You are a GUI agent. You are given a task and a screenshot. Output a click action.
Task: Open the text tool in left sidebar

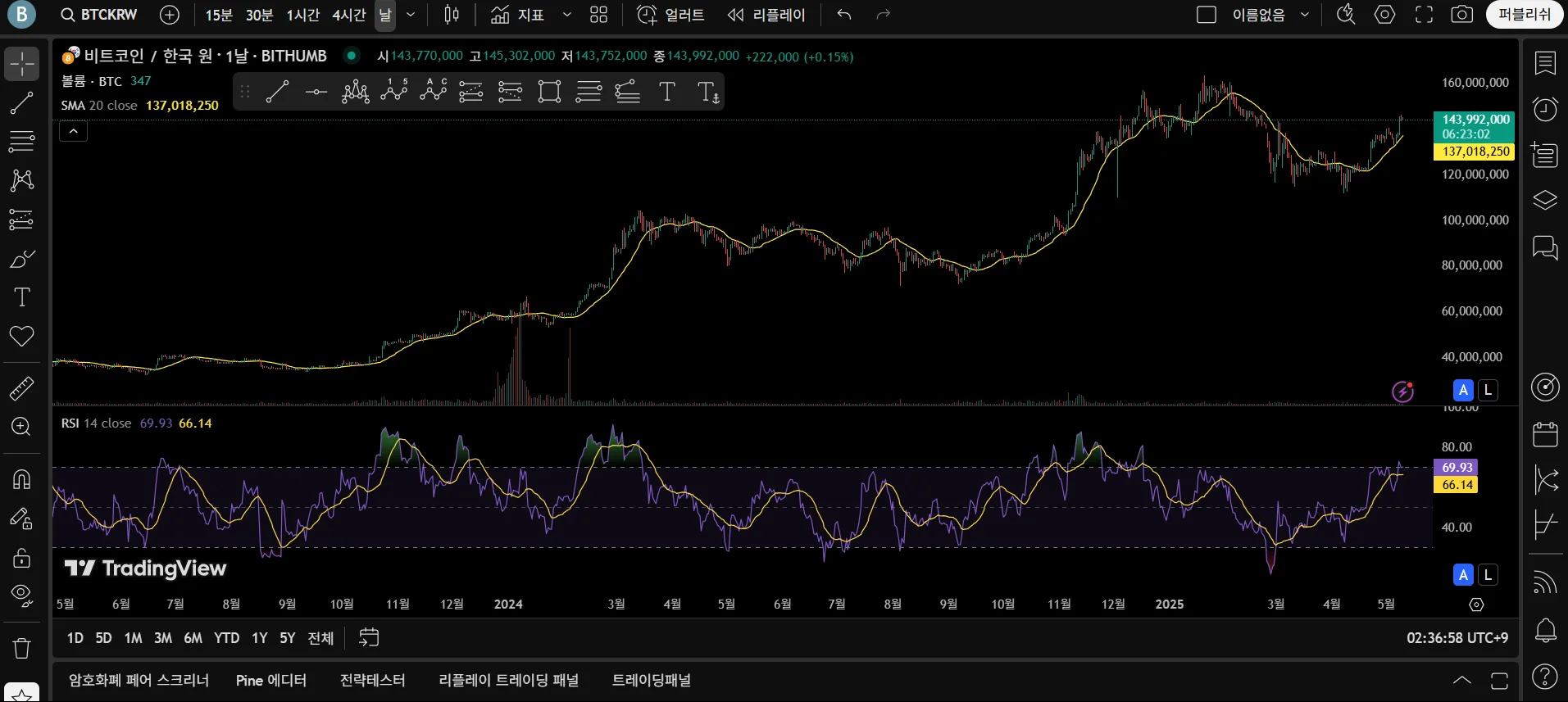pyautogui.click(x=21, y=297)
